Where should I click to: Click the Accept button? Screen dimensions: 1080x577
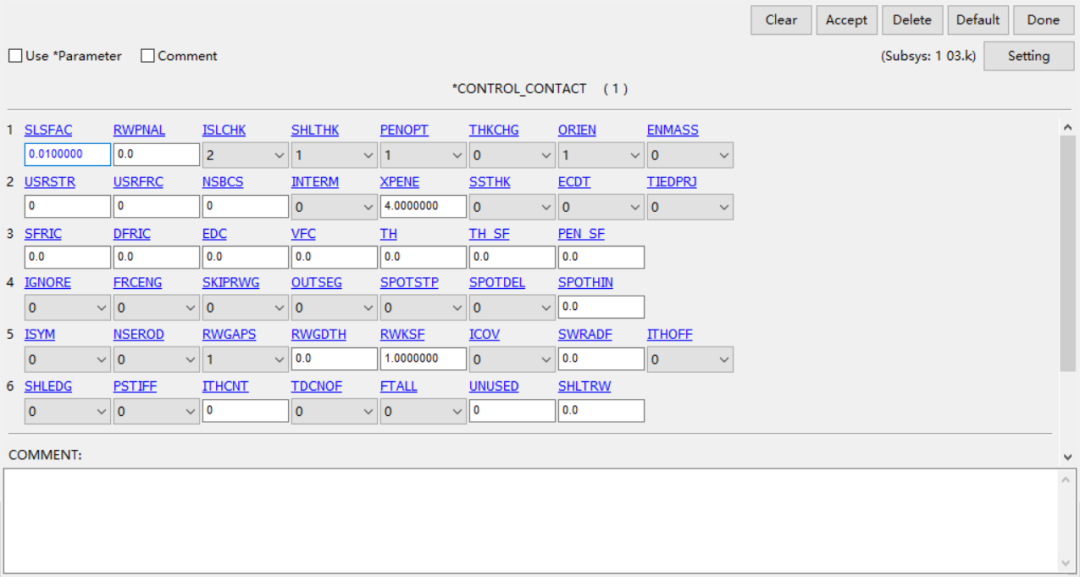(x=847, y=20)
